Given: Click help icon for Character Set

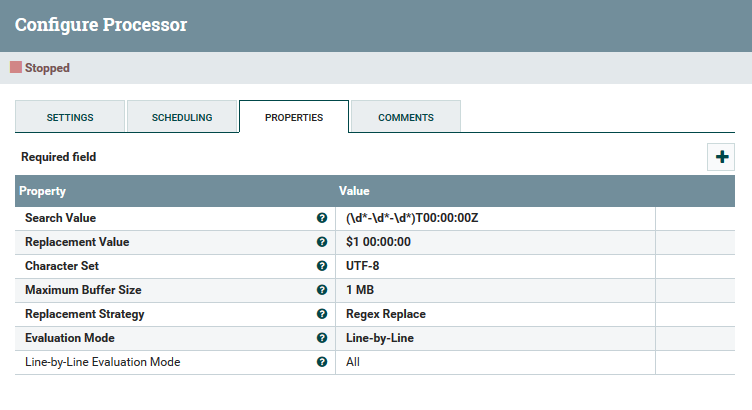Looking at the screenshot, I should (x=322, y=266).
